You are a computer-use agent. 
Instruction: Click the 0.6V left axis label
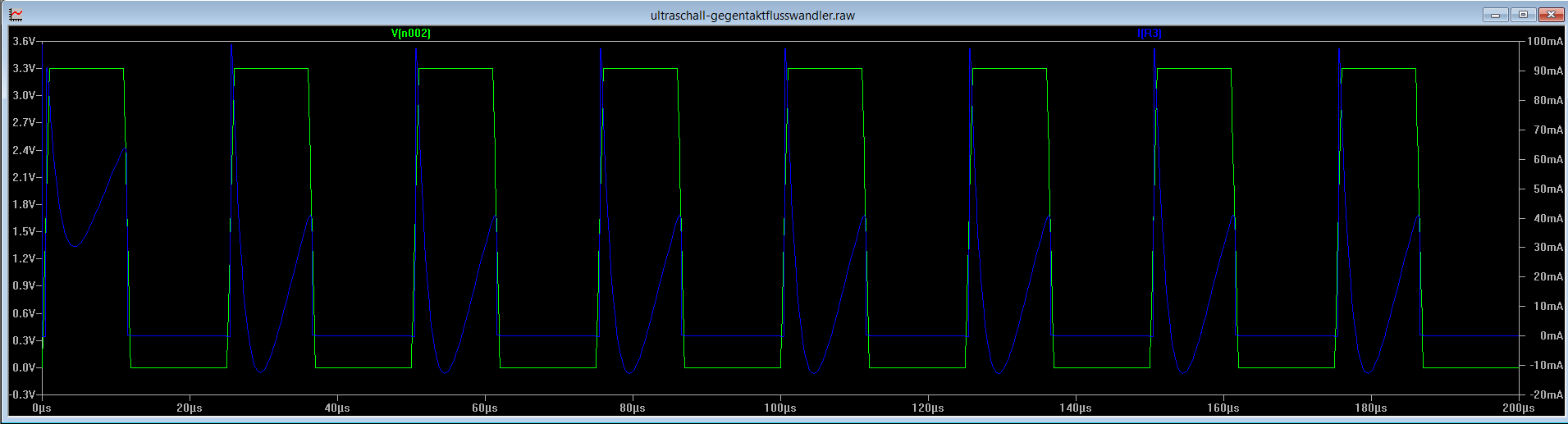pos(24,313)
